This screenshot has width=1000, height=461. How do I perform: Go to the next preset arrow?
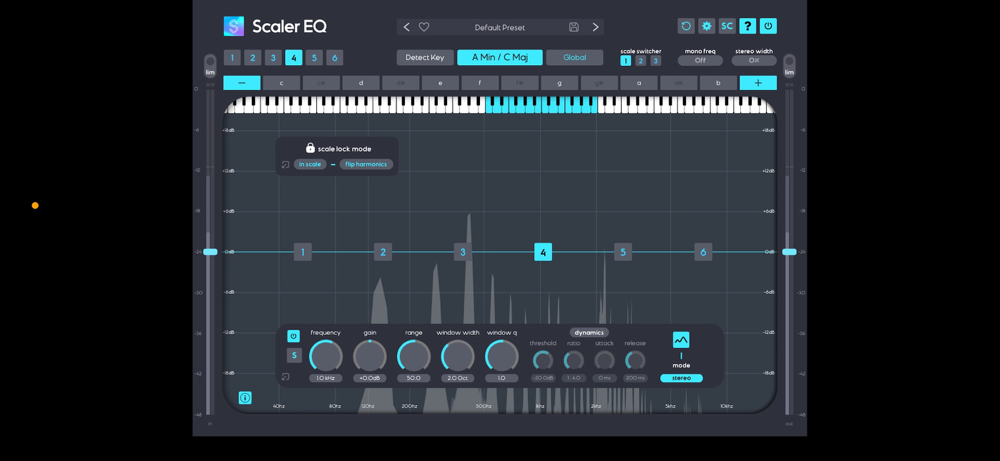click(x=596, y=27)
